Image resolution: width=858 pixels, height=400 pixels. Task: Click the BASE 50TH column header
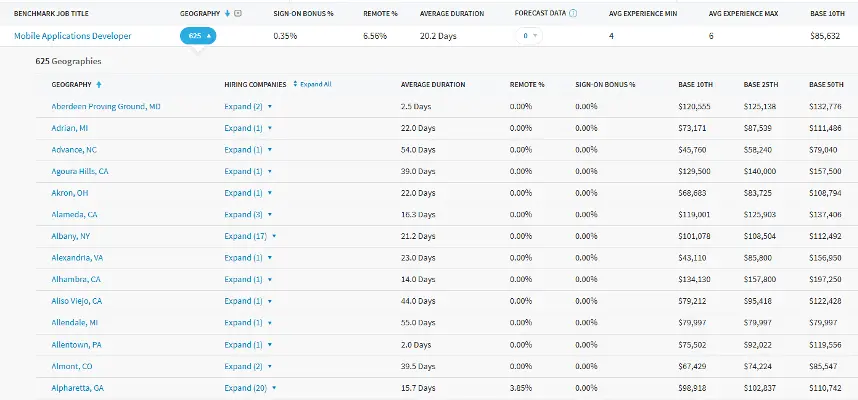pyautogui.click(x=826, y=85)
